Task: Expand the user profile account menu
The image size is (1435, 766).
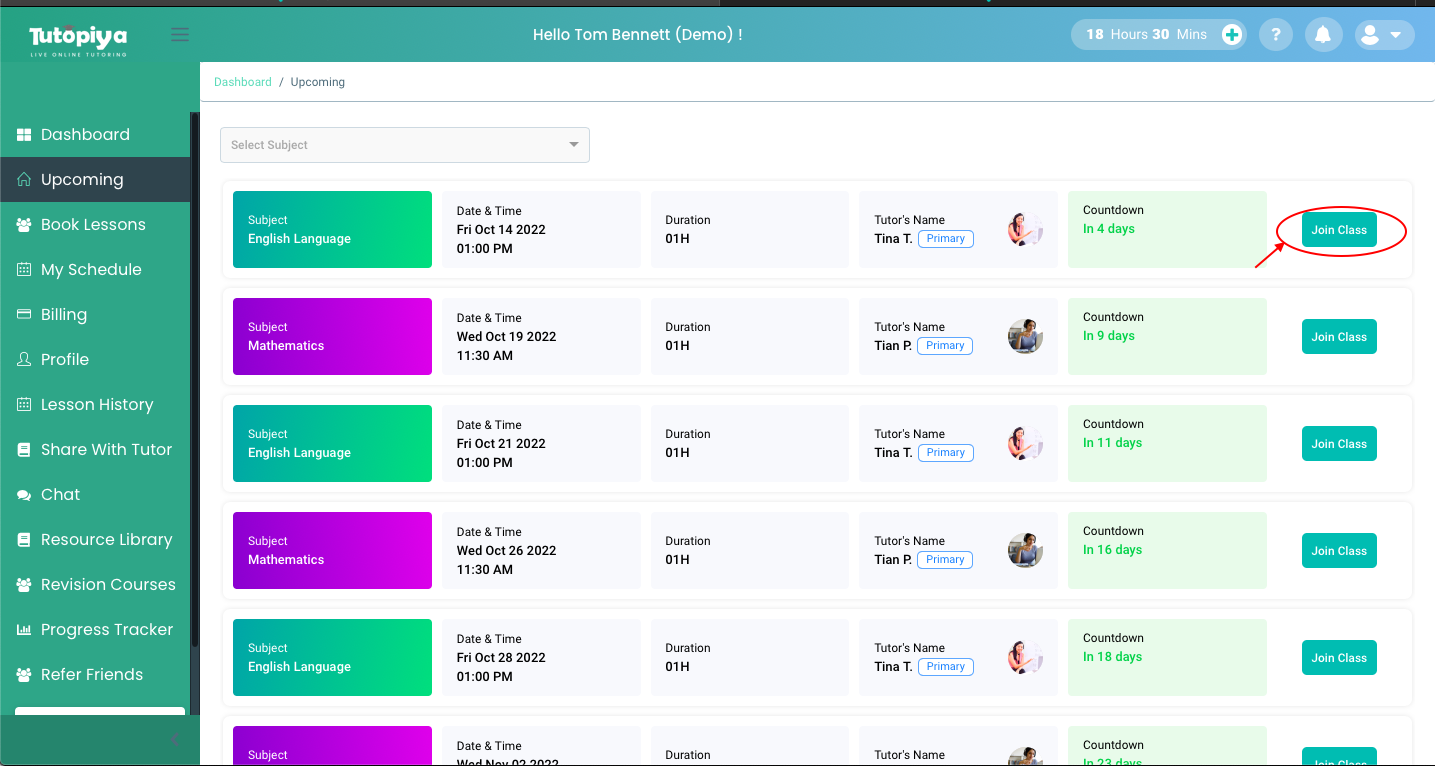Action: pyautogui.click(x=1384, y=35)
